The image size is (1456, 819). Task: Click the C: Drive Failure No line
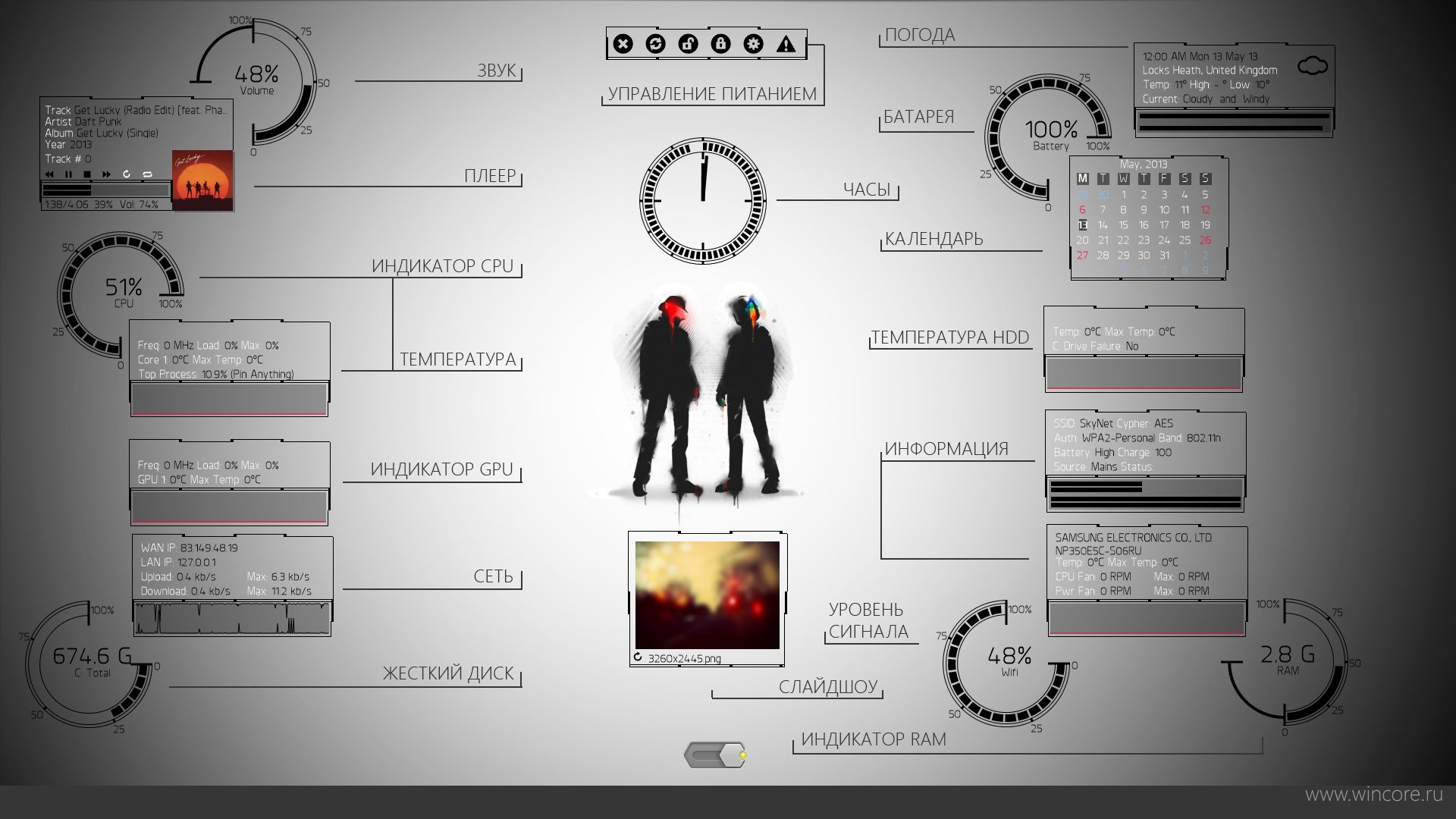coord(1095,346)
